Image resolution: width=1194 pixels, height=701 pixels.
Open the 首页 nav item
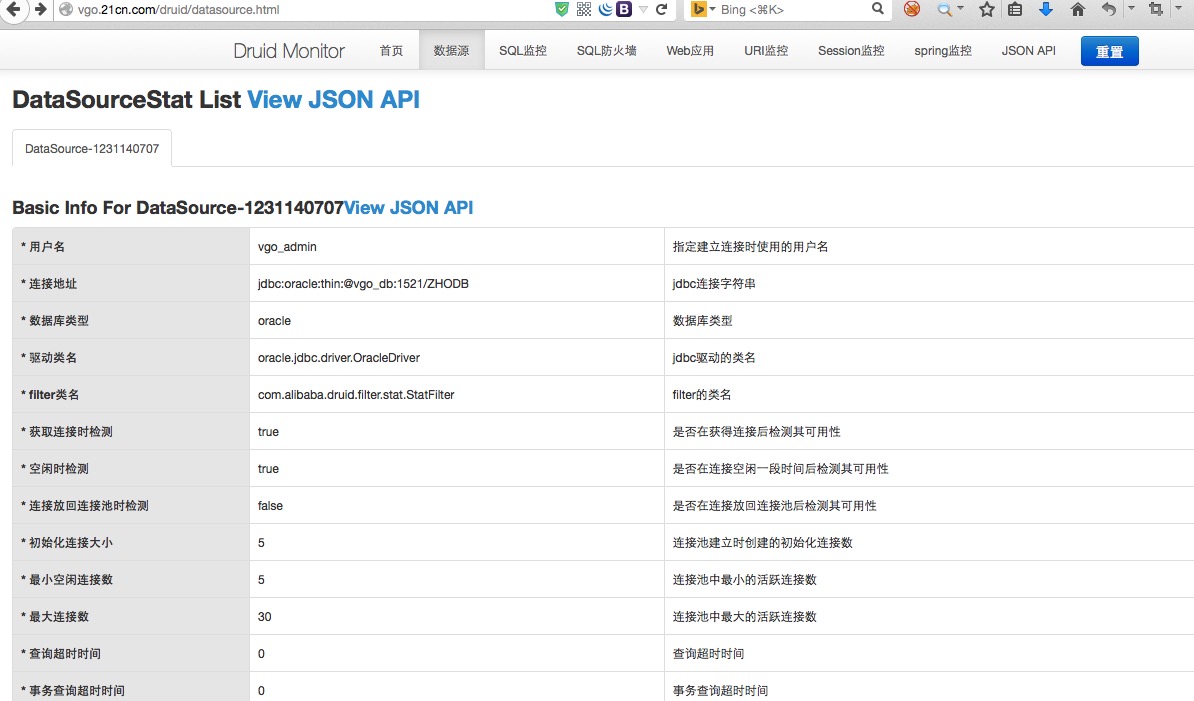[x=391, y=51]
